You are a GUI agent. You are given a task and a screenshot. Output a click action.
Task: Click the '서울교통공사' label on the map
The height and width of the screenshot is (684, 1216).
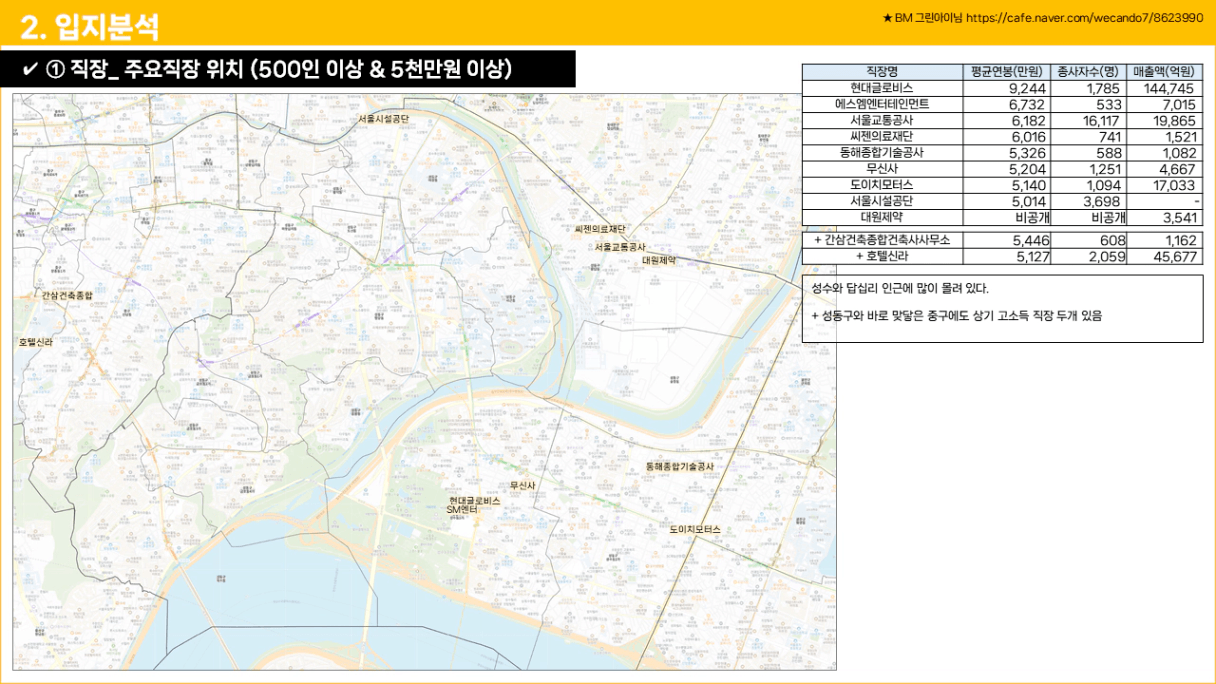click(x=620, y=246)
